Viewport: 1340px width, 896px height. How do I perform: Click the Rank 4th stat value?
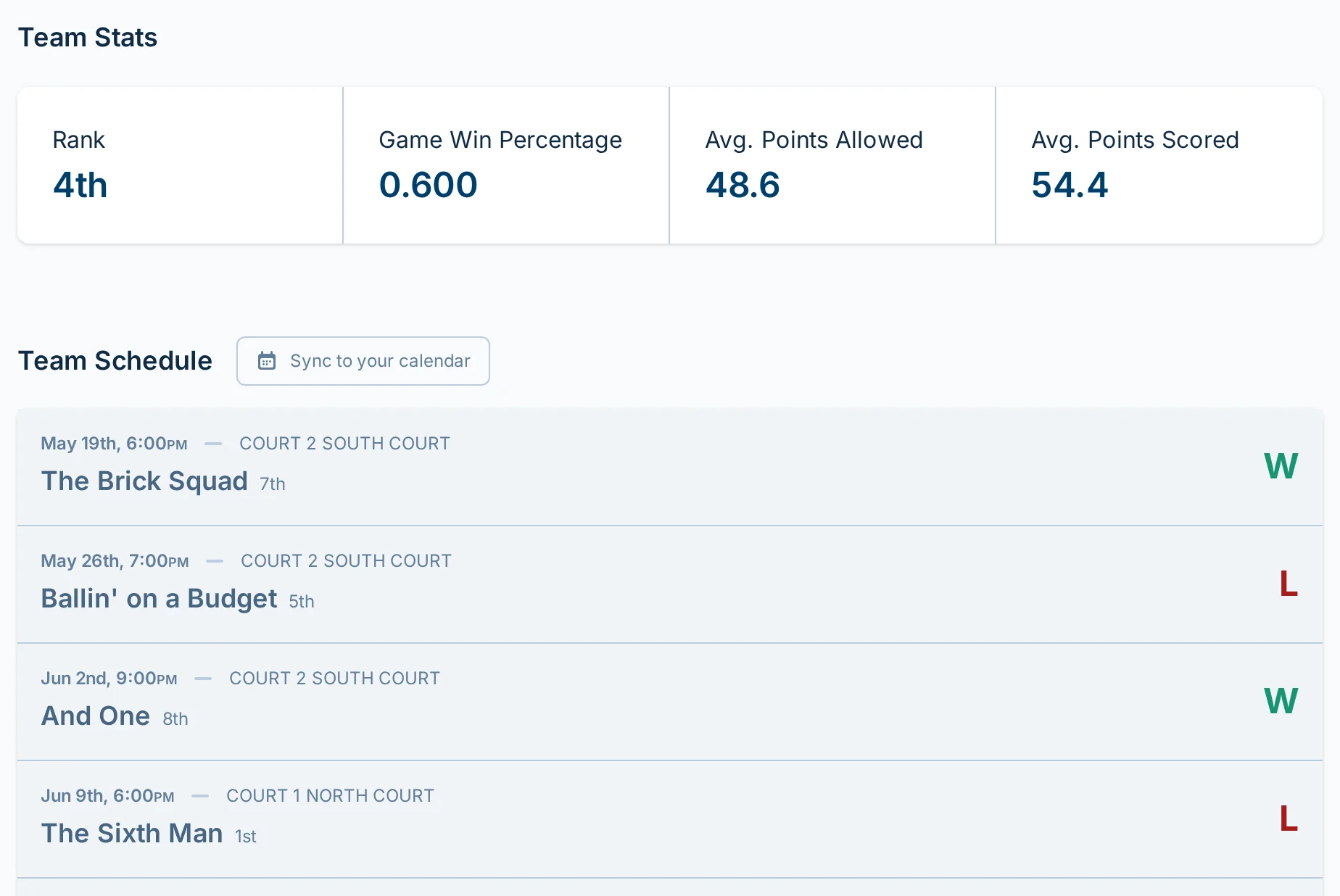[80, 185]
